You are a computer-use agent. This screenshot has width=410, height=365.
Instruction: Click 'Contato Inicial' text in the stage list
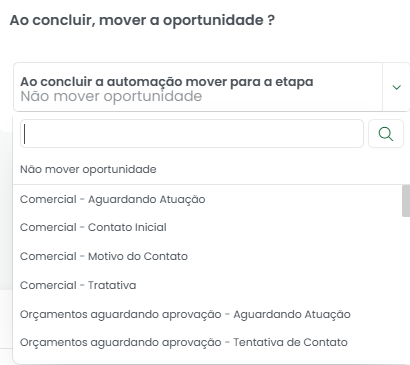127,227
